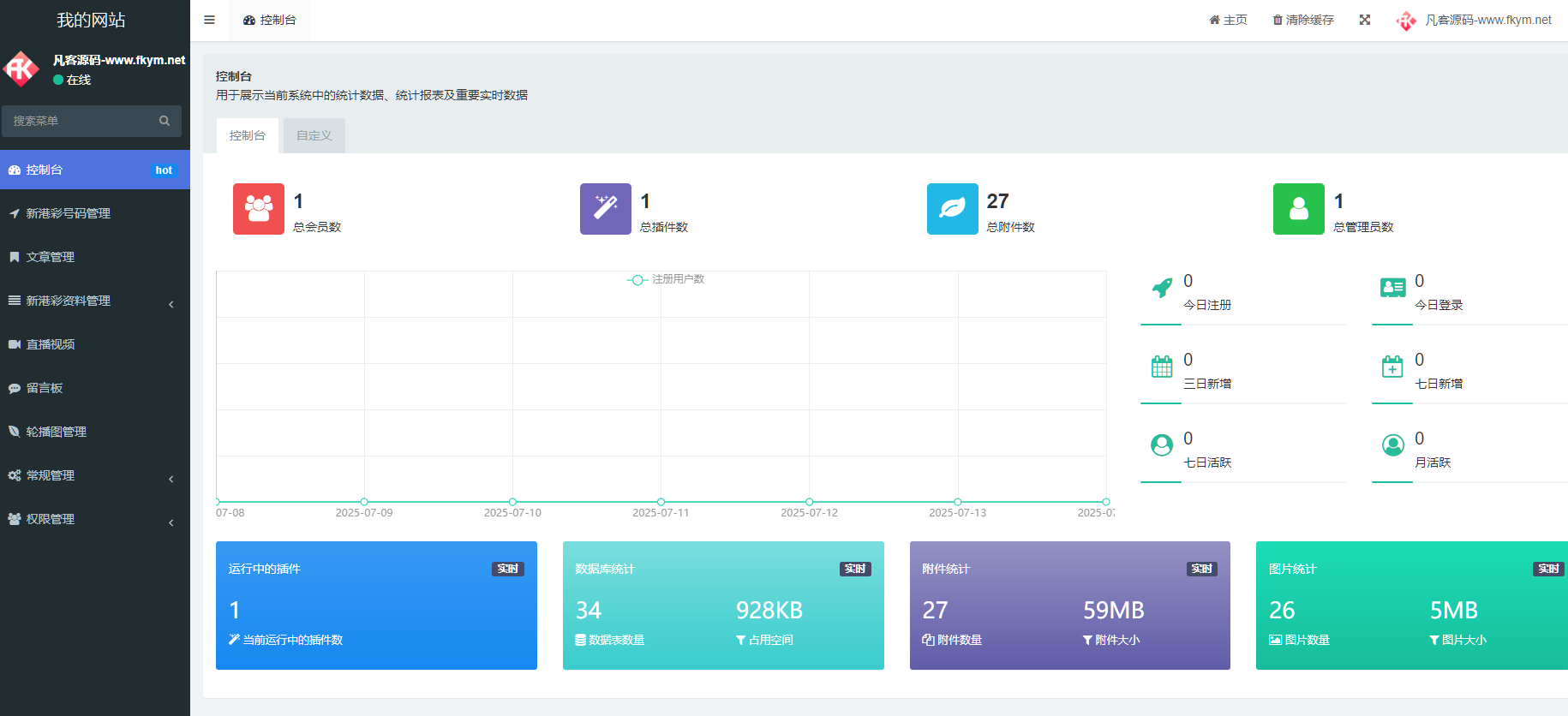The width and height of the screenshot is (1568, 716).
Task: Go to 主页 via the header link
Action: click(x=1228, y=20)
